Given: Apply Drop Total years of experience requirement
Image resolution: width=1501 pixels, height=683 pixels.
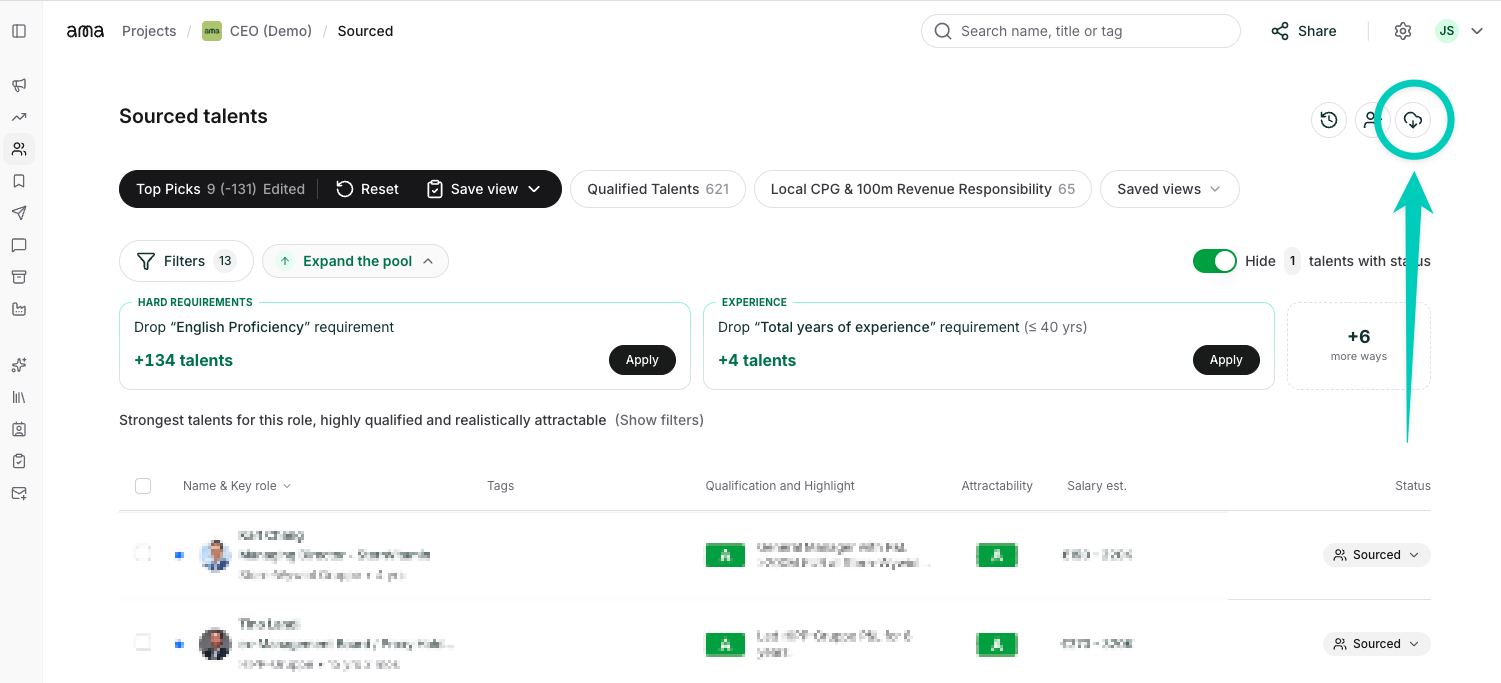Looking at the screenshot, I should [1226, 360].
